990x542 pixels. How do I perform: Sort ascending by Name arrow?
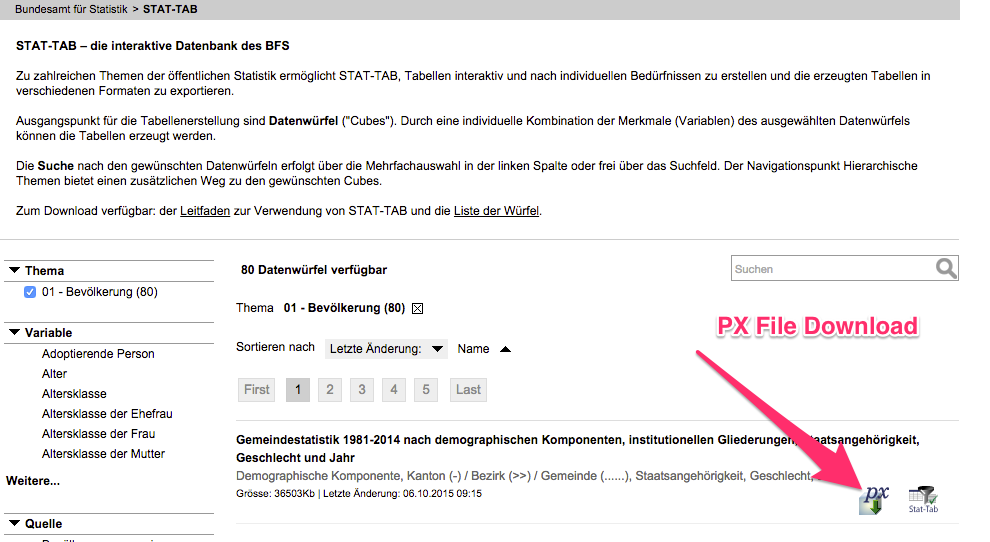pos(505,349)
